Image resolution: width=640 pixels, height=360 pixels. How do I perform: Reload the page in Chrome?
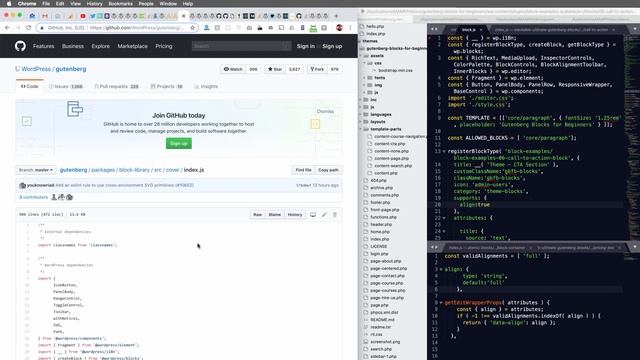tap(29, 28)
